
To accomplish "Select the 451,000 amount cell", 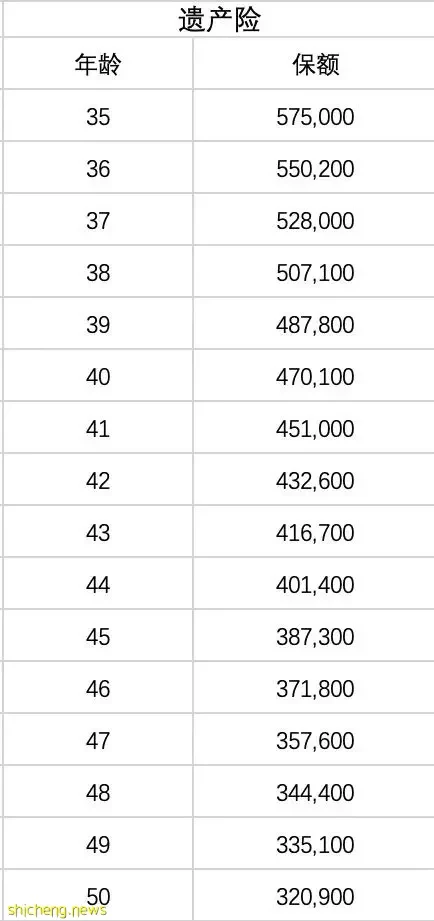I will 315,428.
